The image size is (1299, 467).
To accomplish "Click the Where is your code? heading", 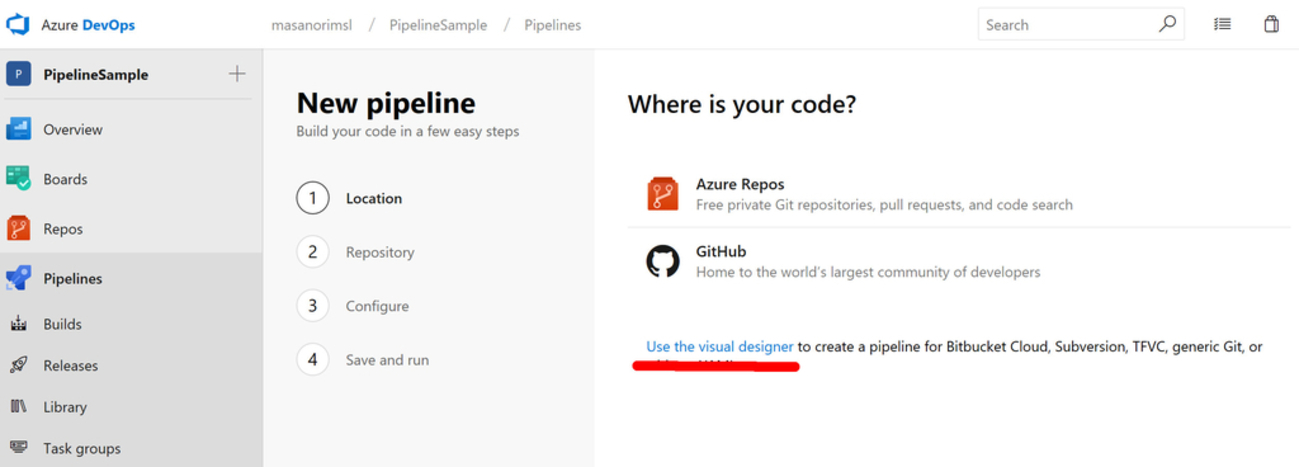I will [x=742, y=104].
